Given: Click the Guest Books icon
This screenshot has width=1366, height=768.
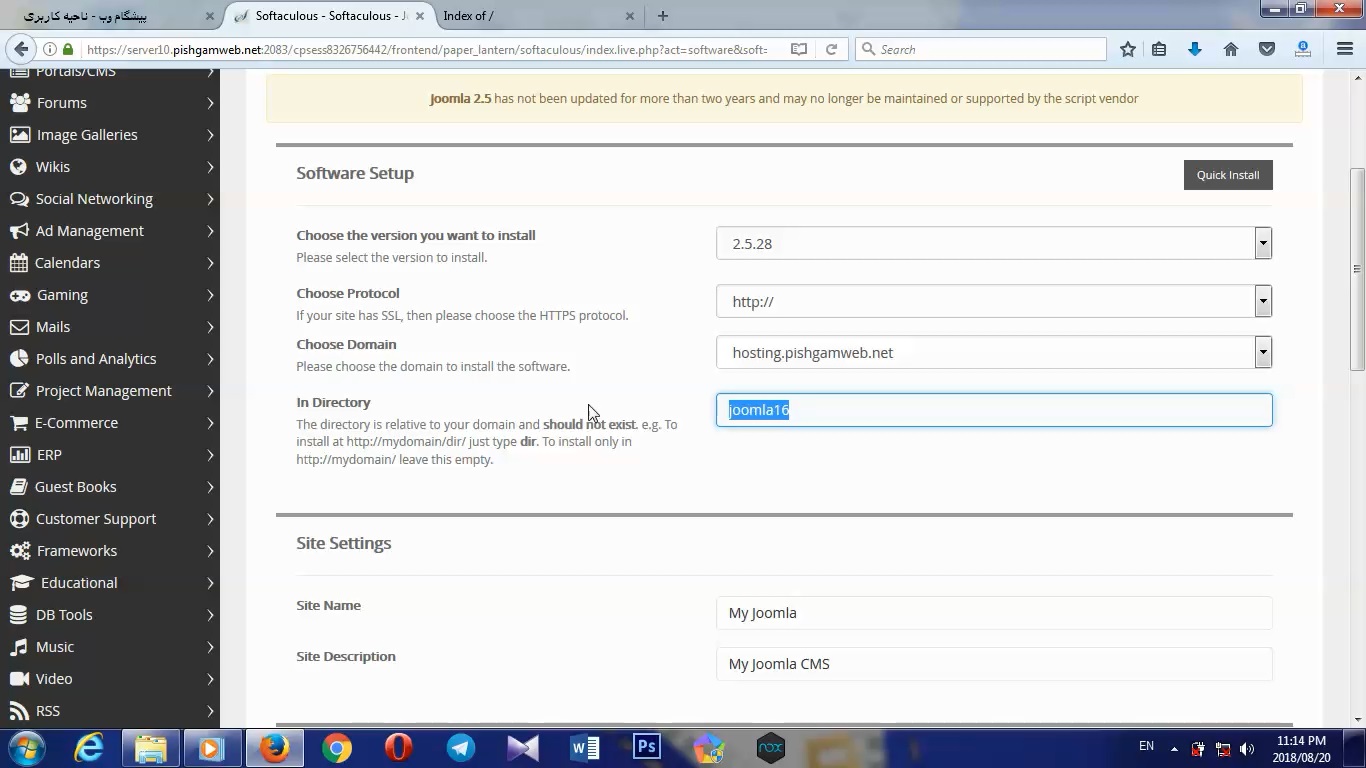Looking at the screenshot, I should 18,487.
